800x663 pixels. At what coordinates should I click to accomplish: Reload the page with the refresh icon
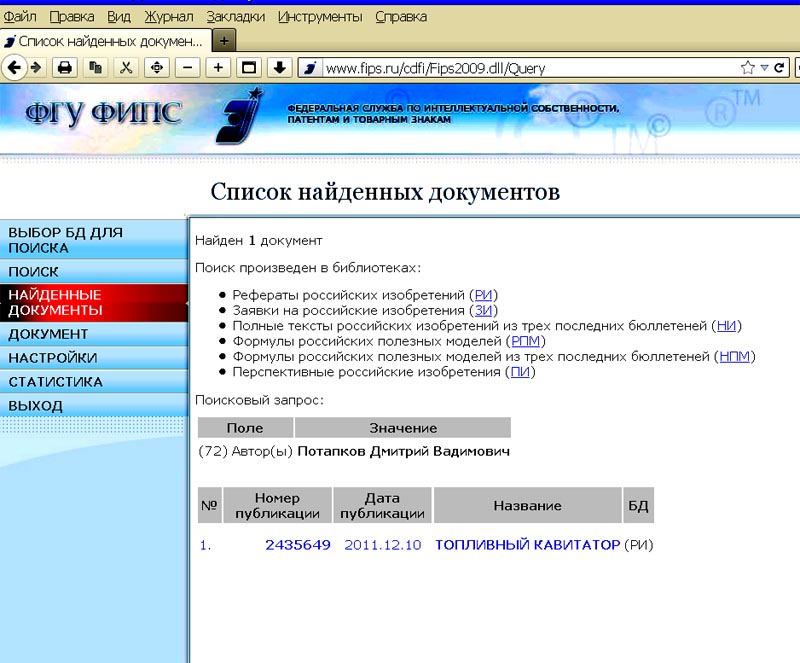click(779, 67)
